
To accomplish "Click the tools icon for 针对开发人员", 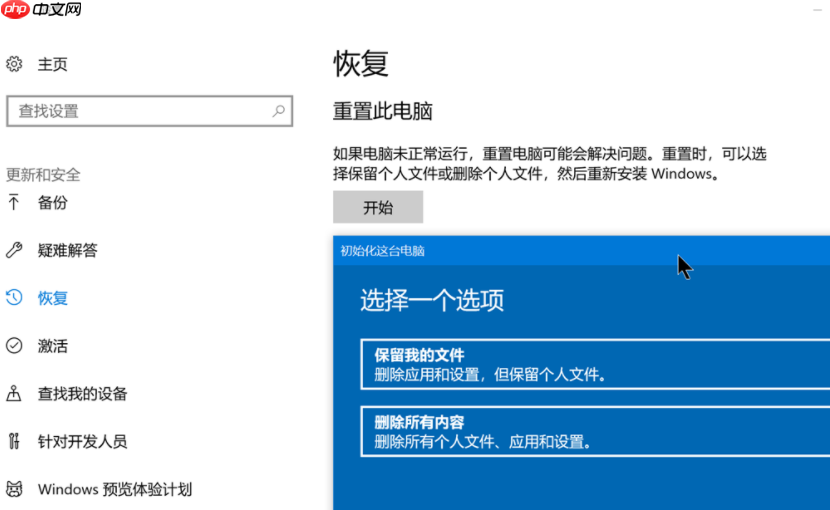I will click(x=14, y=441).
